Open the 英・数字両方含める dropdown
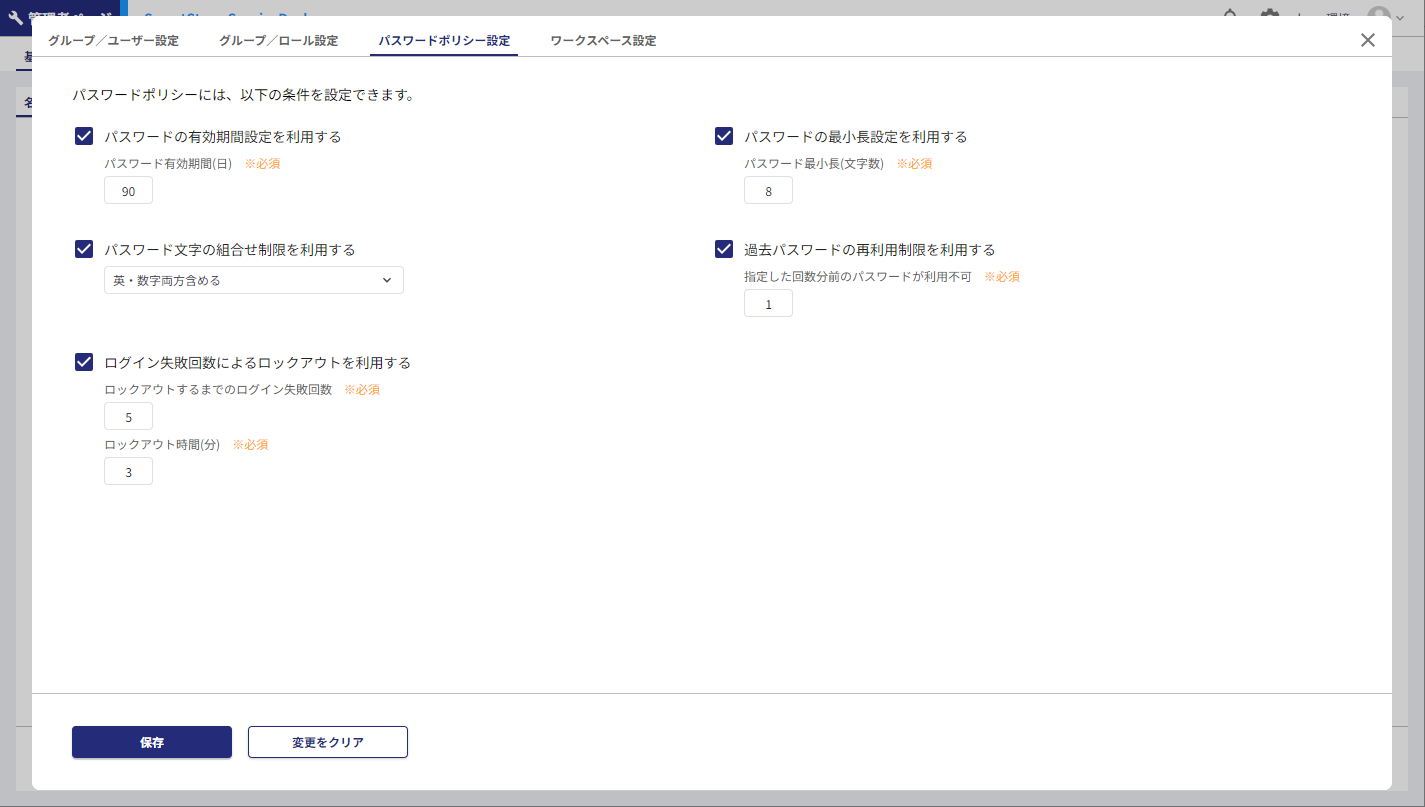The height and width of the screenshot is (807, 1425). (x=253, y=281)
